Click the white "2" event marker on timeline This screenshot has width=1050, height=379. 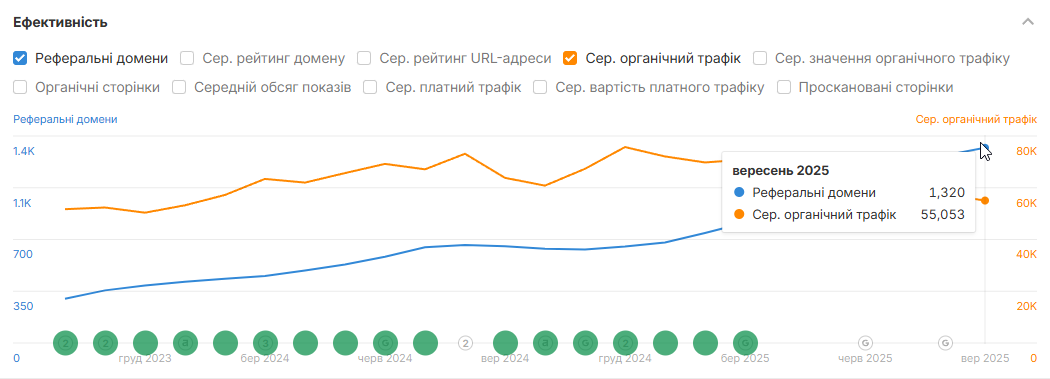(x=465, y=343)
